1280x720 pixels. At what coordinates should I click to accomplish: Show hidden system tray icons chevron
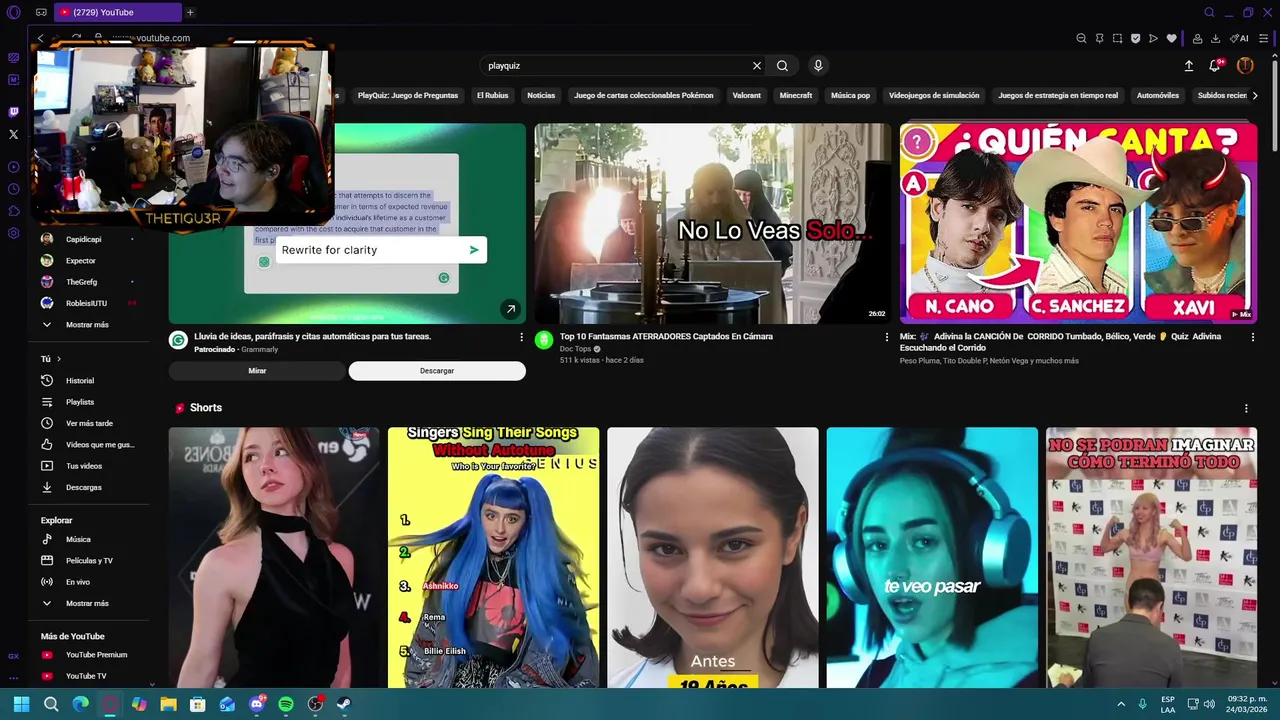1121,704
